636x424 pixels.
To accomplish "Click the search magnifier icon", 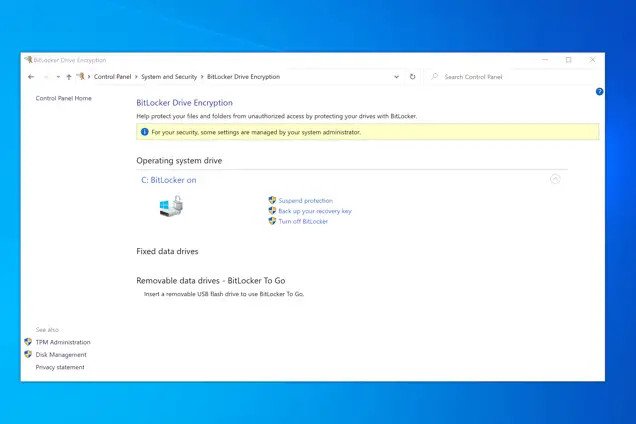I will pos(435,76).
